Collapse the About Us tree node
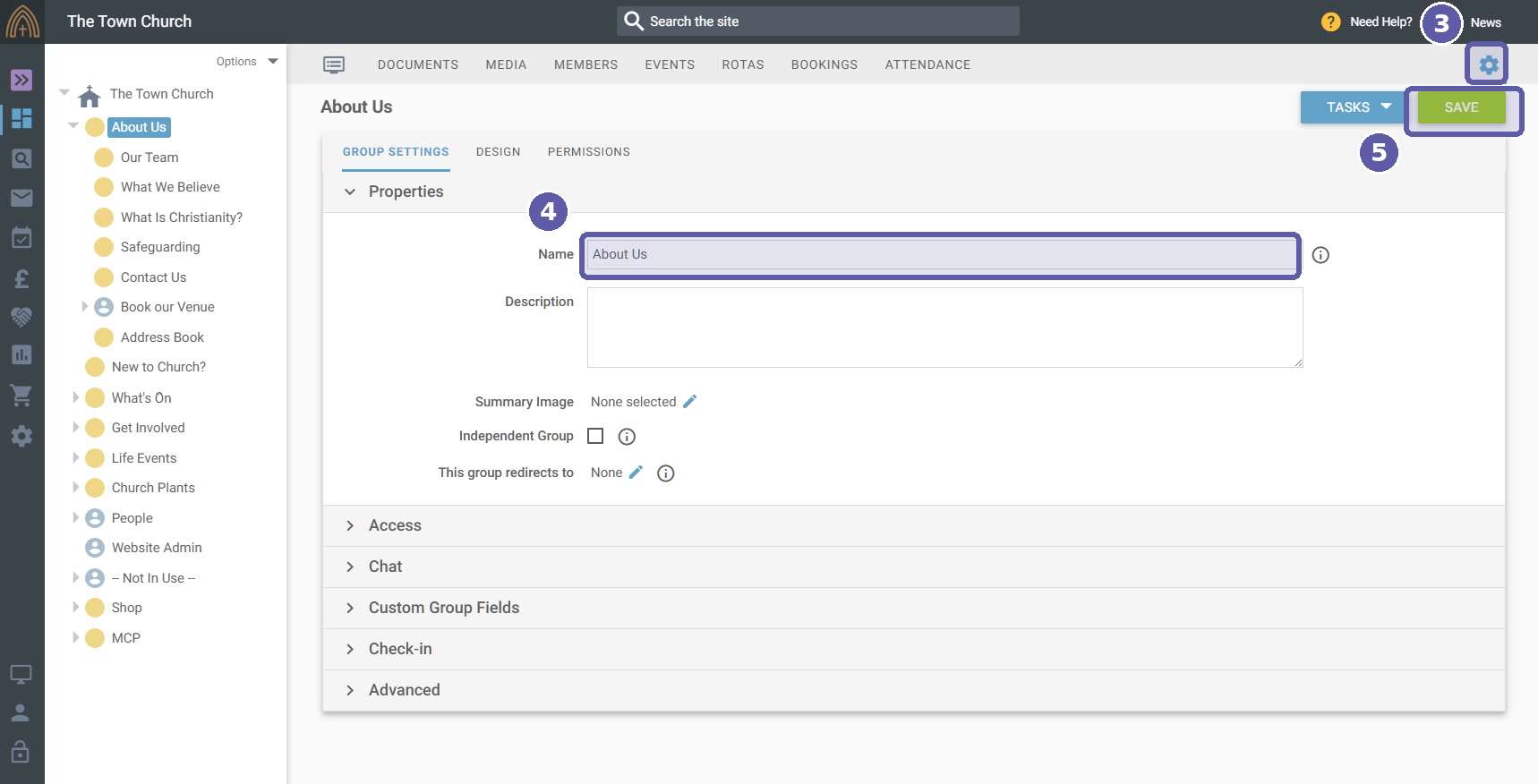Screen dimensions: 1538x784 (x=73, y=126)
